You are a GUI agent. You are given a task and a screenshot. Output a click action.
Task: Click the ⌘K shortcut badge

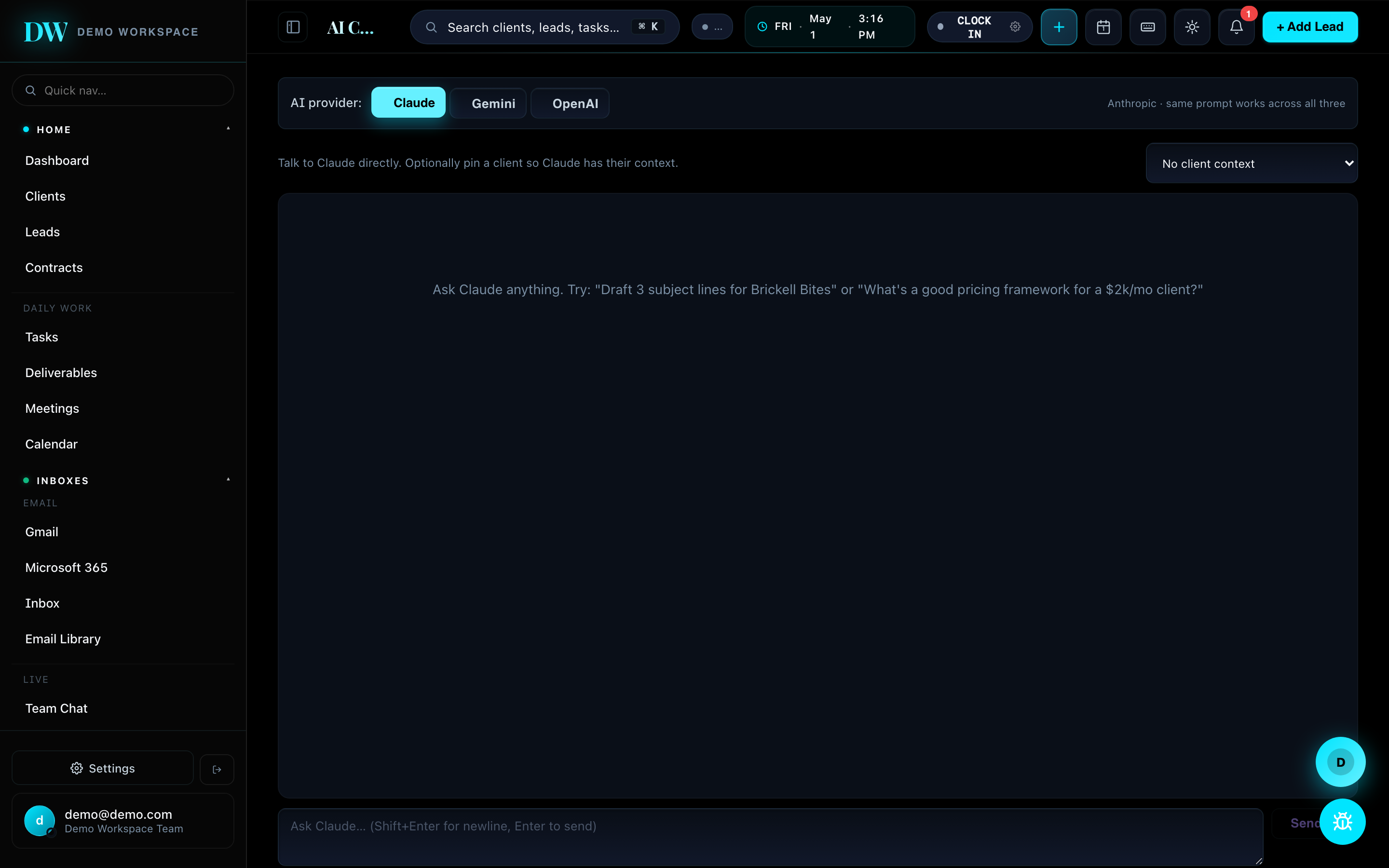(648, 27)
